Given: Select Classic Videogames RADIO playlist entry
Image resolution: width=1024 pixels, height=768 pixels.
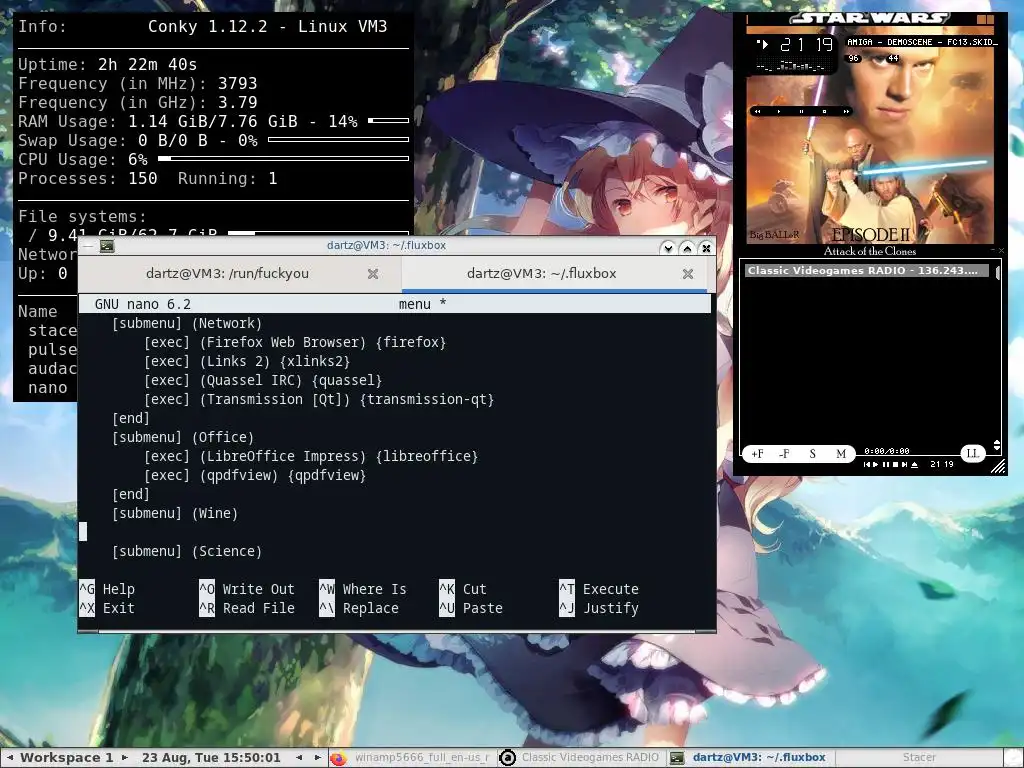Looking at the screenshot, I should pyautogui.click(x=866, y=270).
